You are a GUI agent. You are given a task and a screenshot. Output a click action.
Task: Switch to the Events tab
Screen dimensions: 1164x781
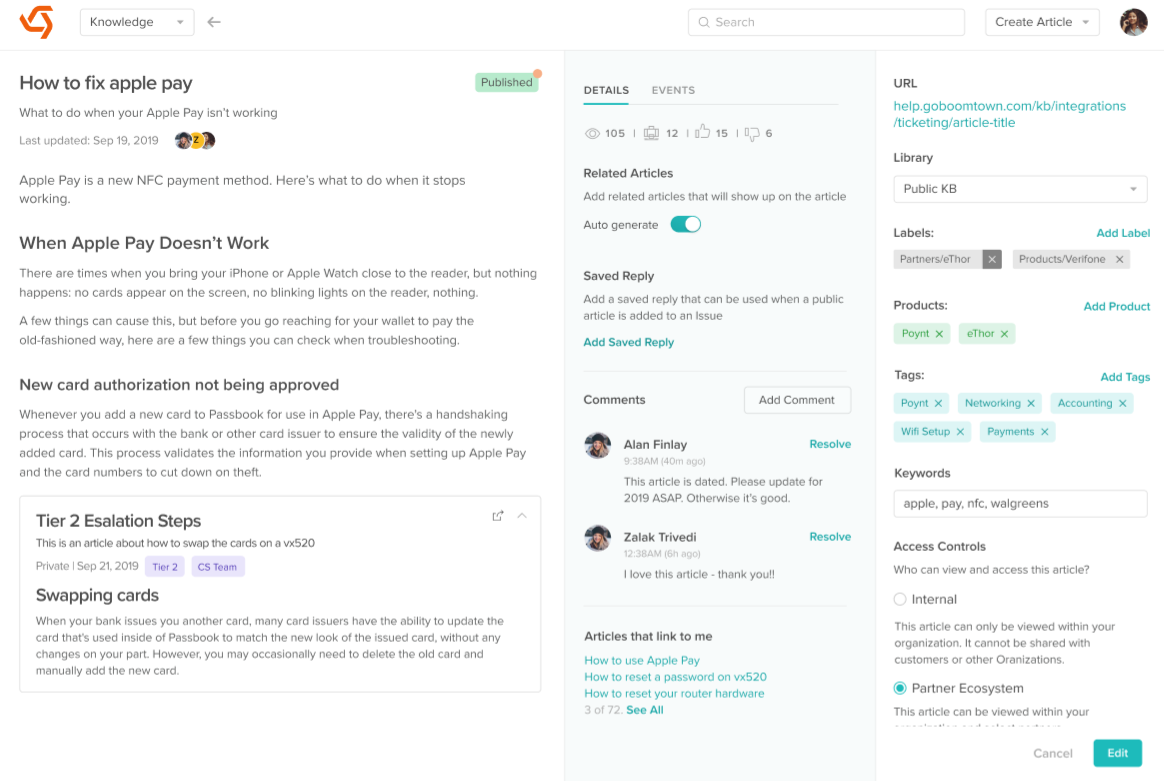[673, 91]
